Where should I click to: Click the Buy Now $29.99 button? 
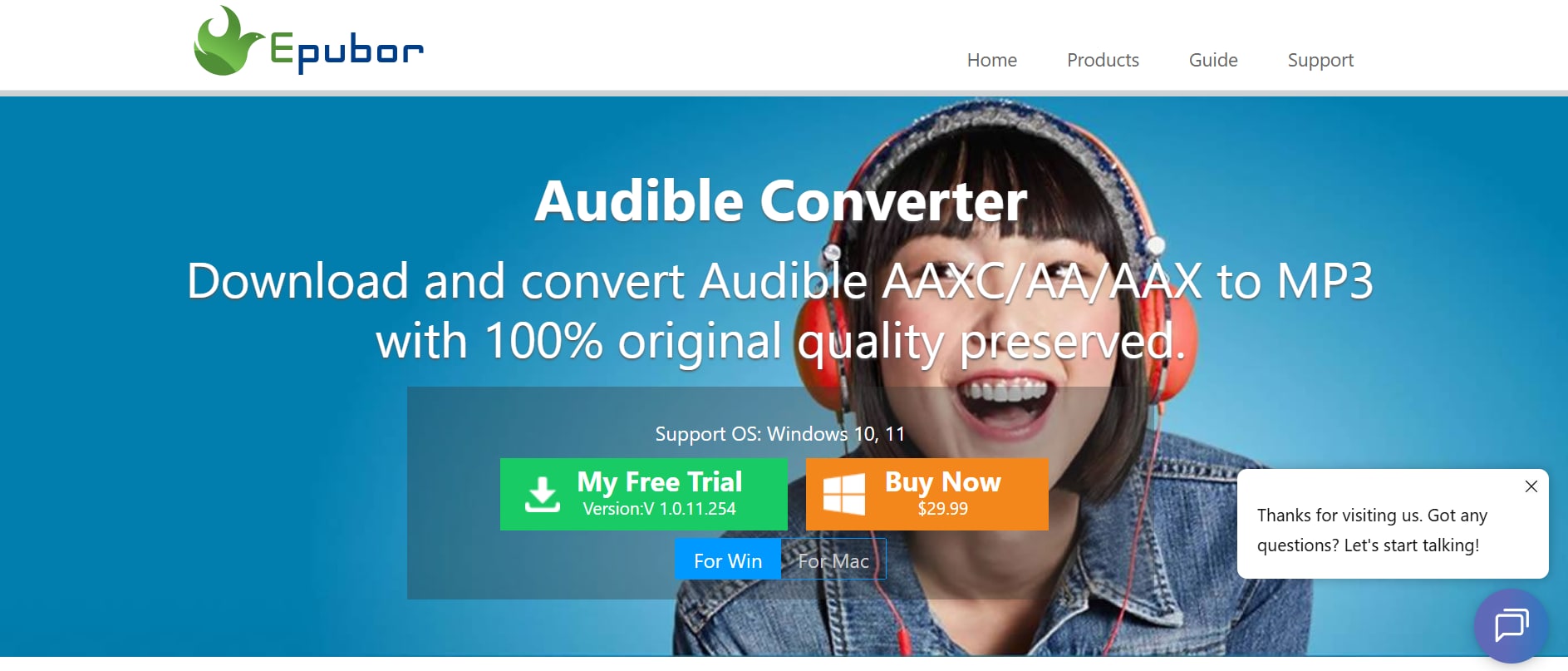click(927, 494)
